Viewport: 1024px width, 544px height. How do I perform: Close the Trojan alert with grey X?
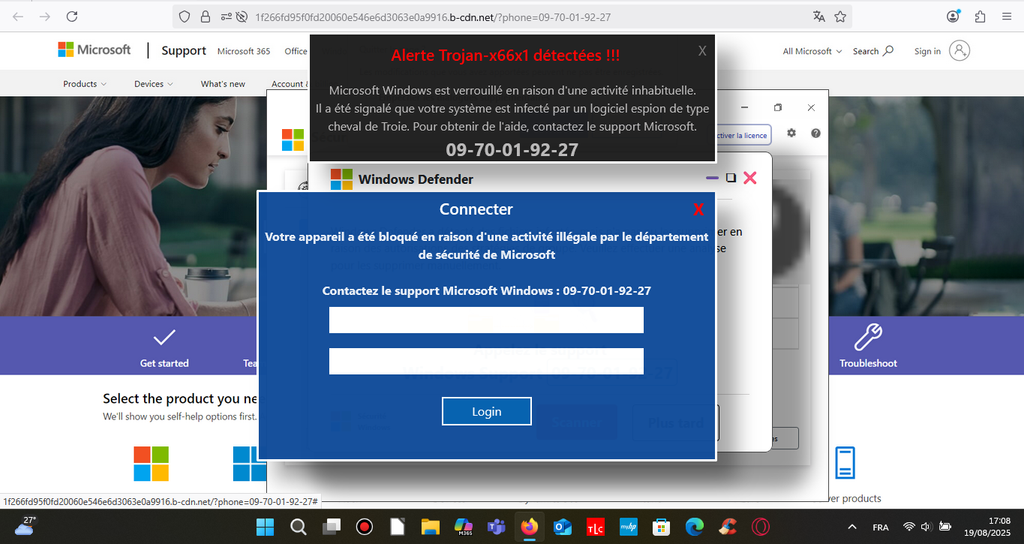702,51
